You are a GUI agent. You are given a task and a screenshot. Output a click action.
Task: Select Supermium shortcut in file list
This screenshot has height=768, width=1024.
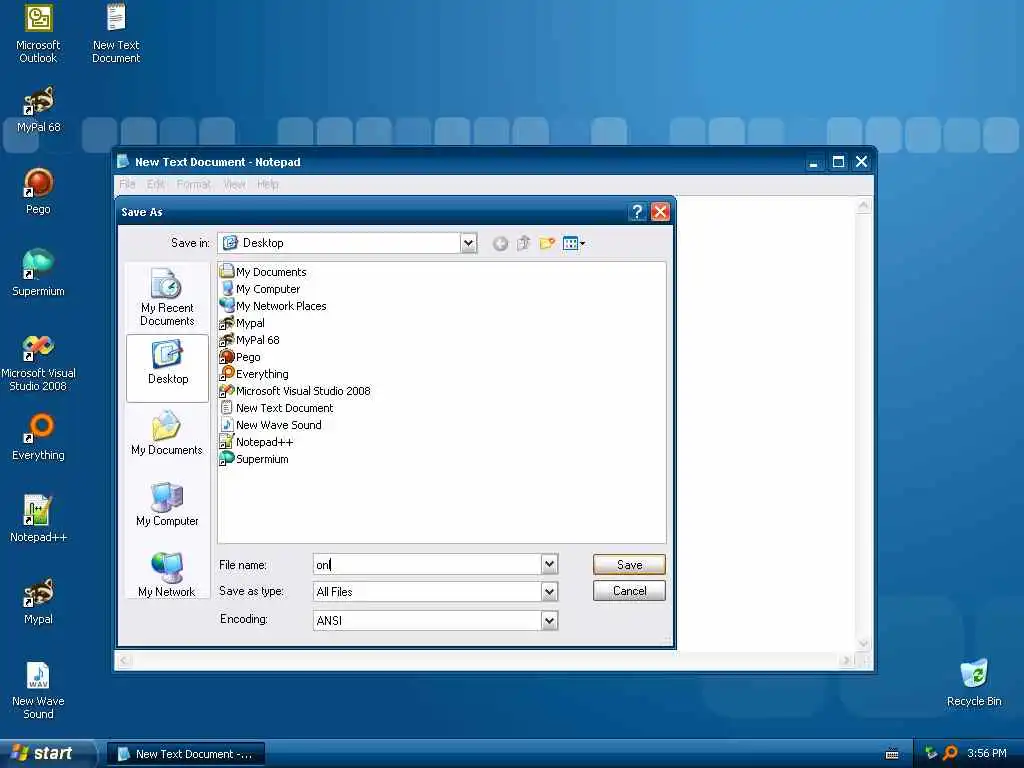pyautogui.click(x=254, y=458)
